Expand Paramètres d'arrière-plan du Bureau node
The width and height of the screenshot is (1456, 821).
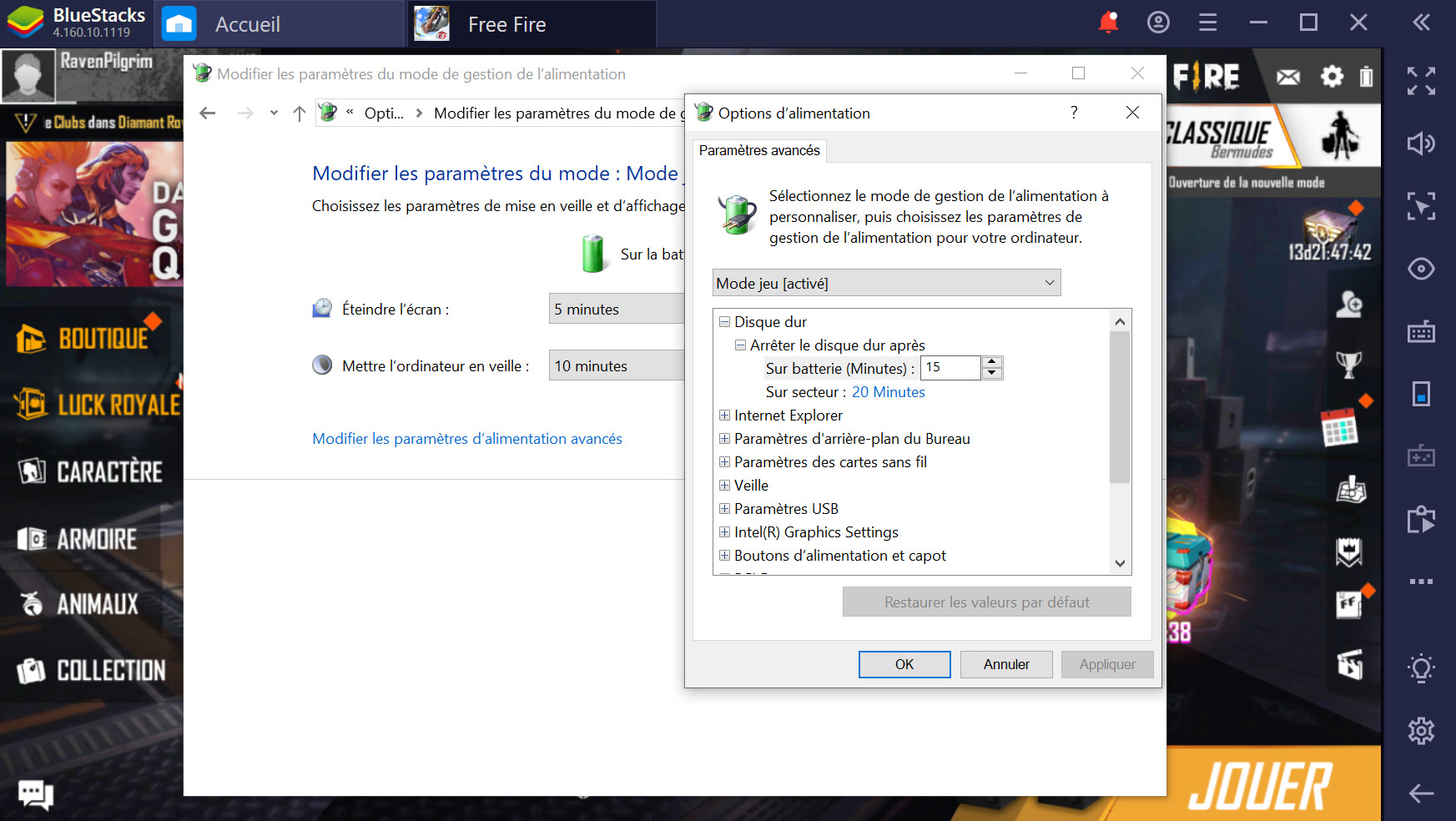724,439
